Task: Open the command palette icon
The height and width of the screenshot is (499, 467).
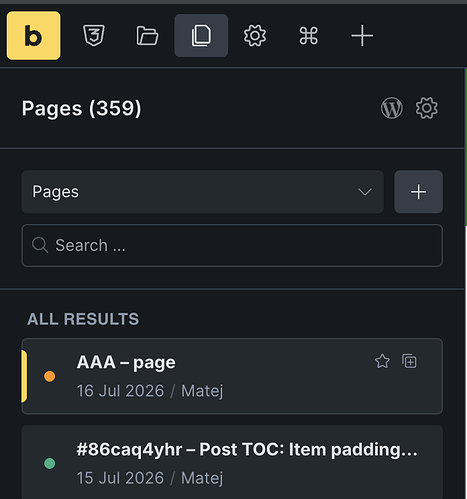Action: pos(308,35)
